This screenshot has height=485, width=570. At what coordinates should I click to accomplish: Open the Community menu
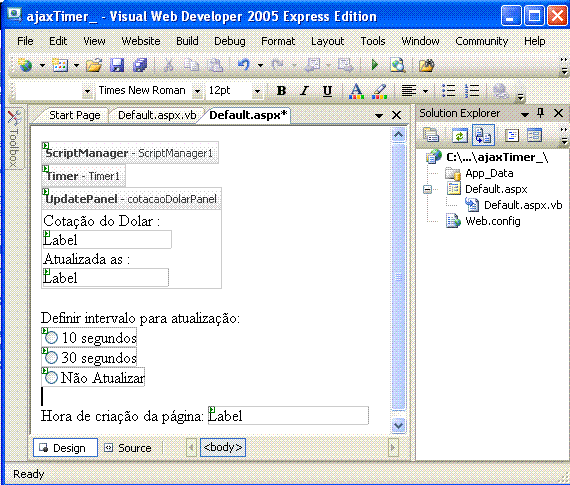point(482,41)
